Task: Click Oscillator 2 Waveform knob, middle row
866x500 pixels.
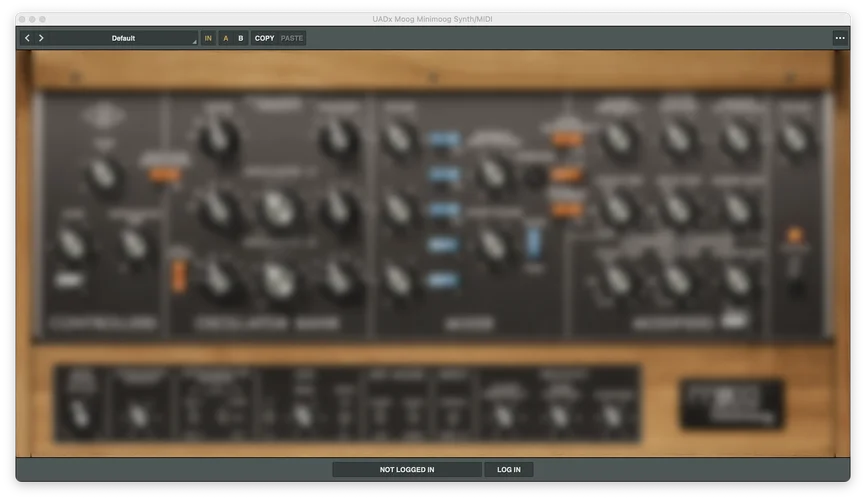Action: pyautogui.click(x=339, y=210)
